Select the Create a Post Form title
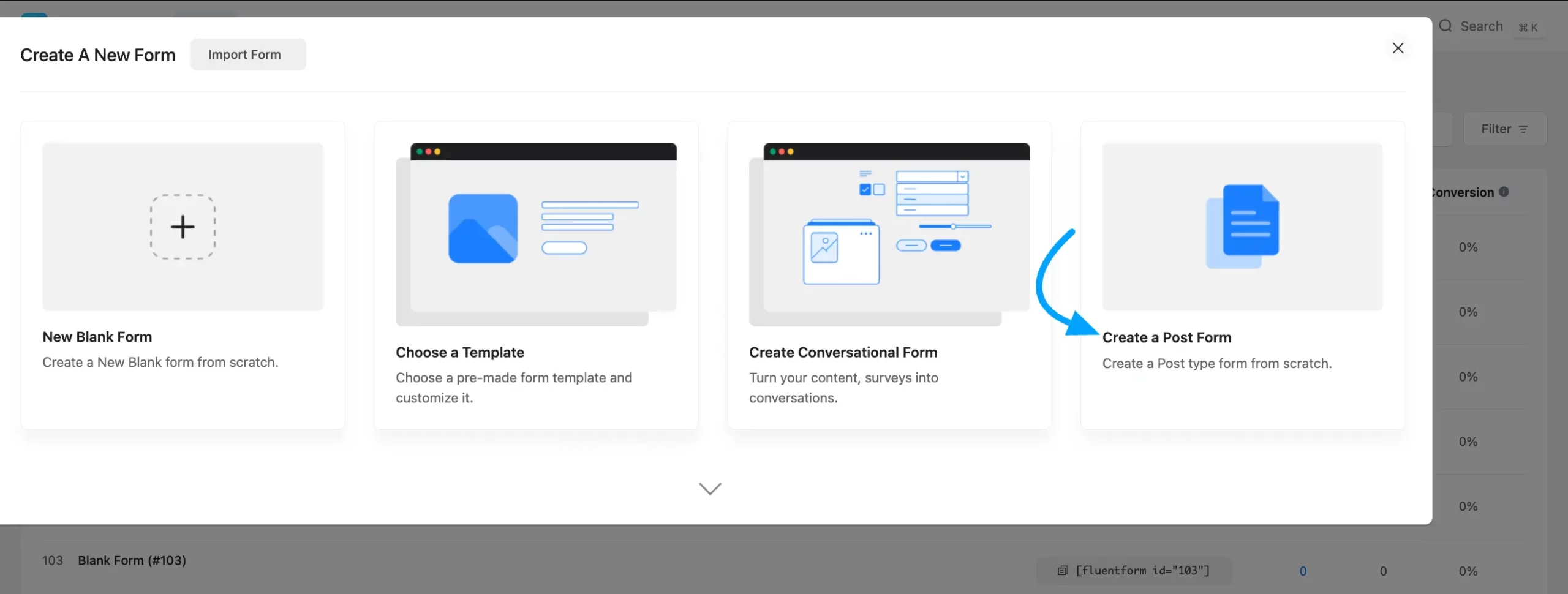 click(x=1166, y=337)
